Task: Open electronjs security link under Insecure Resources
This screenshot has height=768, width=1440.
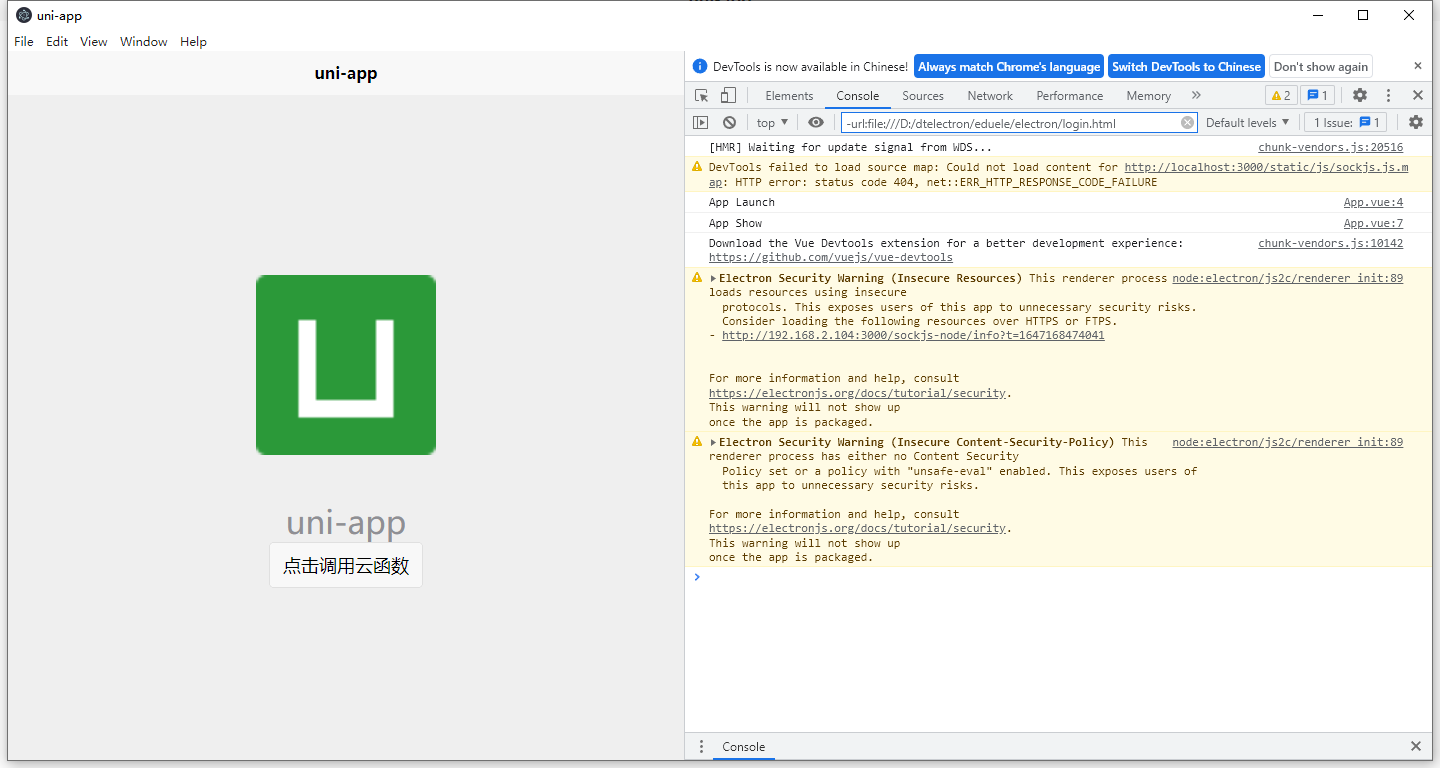Action: tap(857, 393)
